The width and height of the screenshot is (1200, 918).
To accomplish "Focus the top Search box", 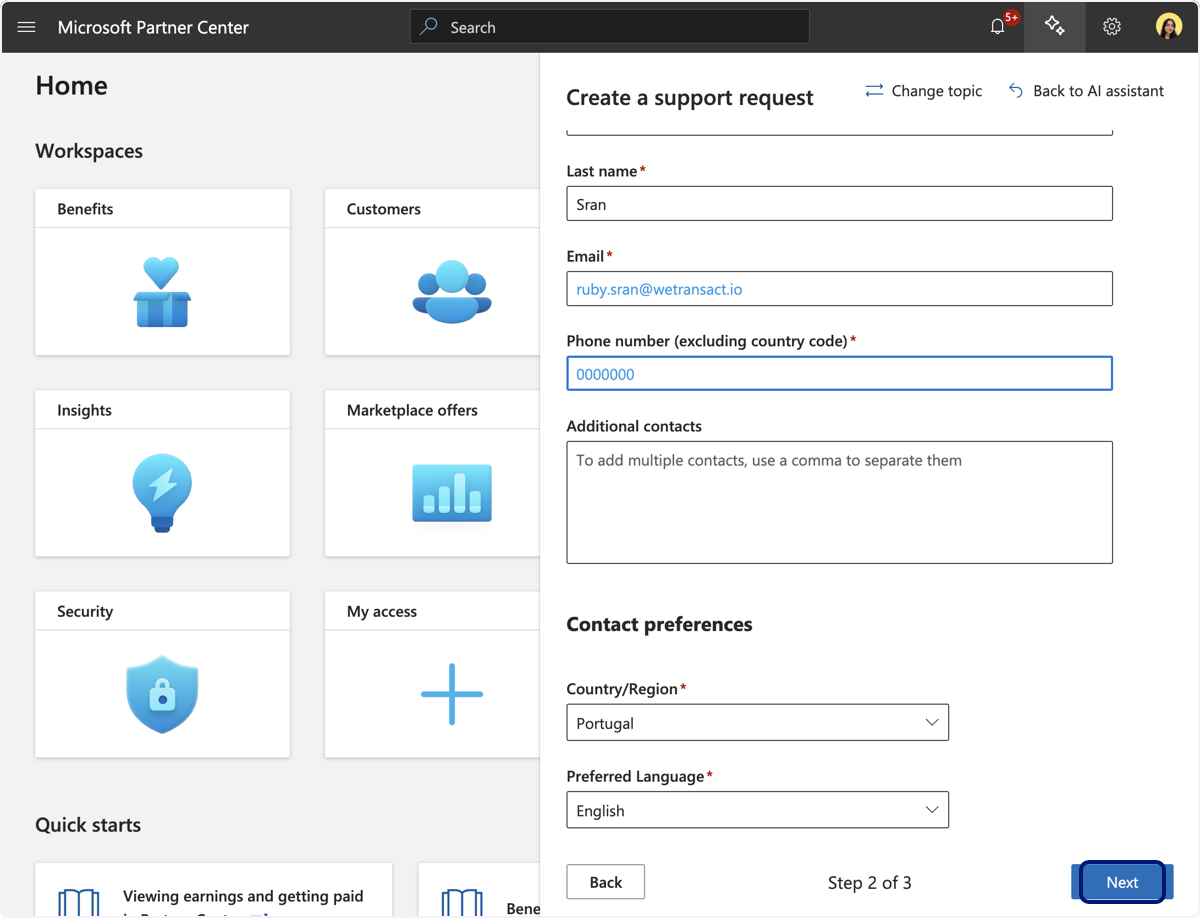I will (x=610, y=27).
